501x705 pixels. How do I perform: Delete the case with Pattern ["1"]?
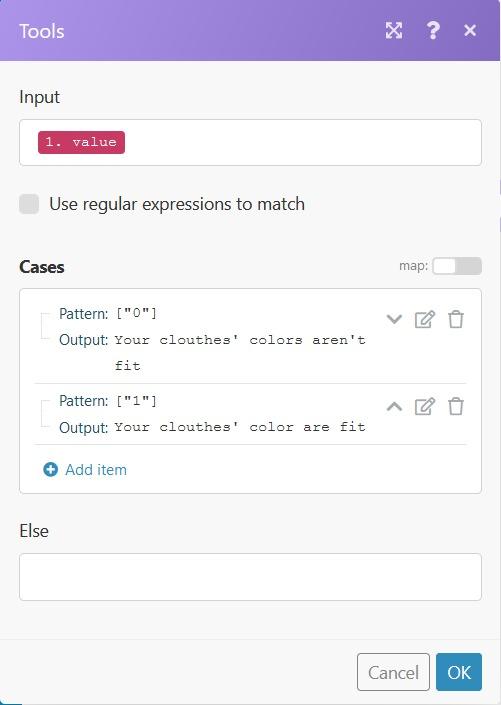tap(456, 407)
